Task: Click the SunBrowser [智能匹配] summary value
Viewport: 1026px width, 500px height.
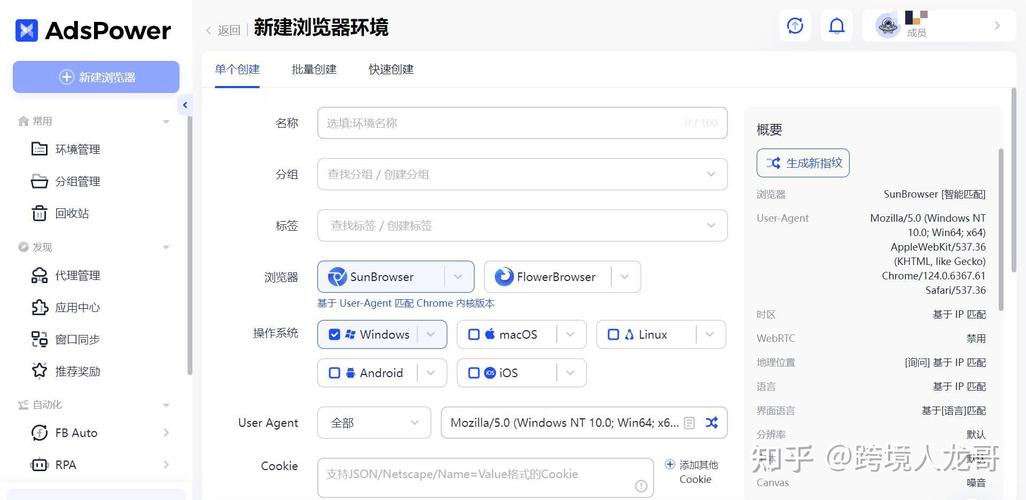Action: (934, 194)
